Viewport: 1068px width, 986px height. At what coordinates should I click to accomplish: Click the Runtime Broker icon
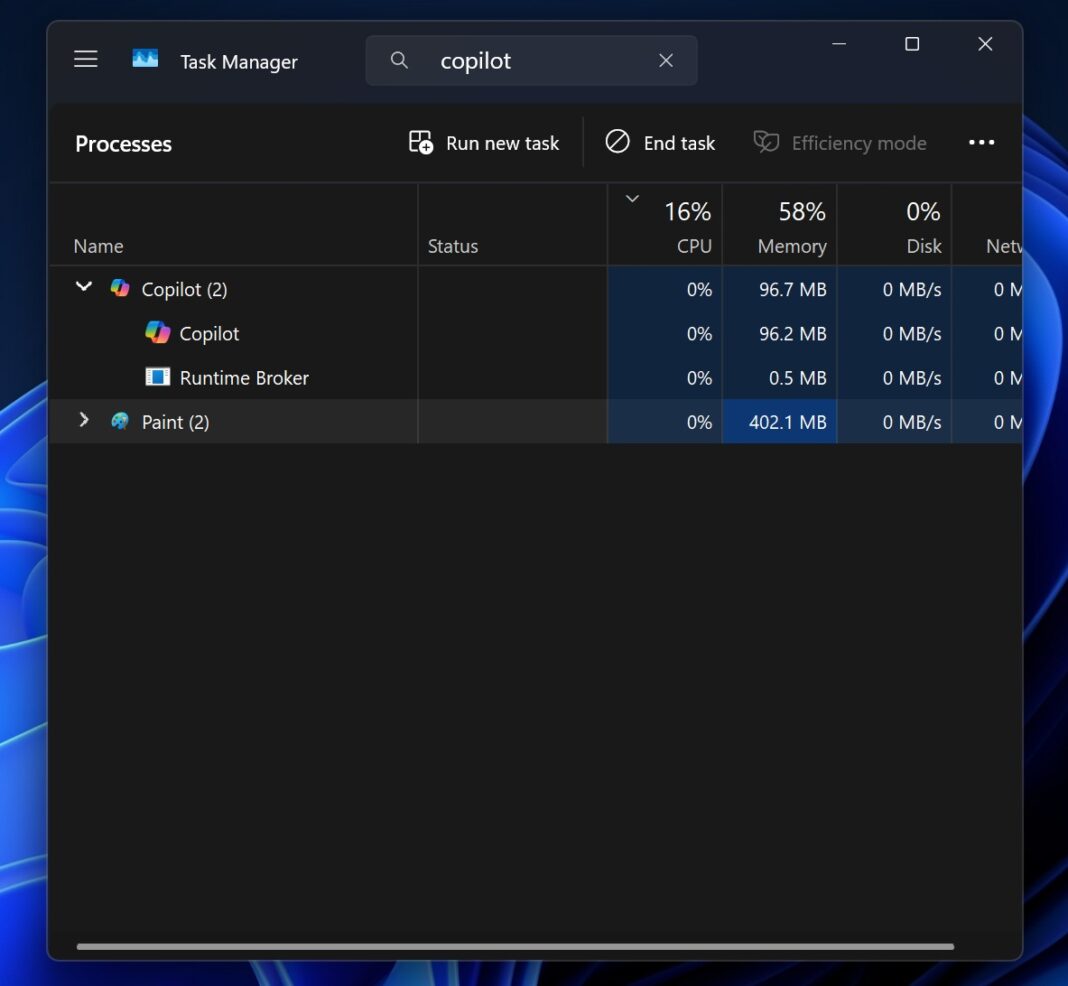click(157, 377)
